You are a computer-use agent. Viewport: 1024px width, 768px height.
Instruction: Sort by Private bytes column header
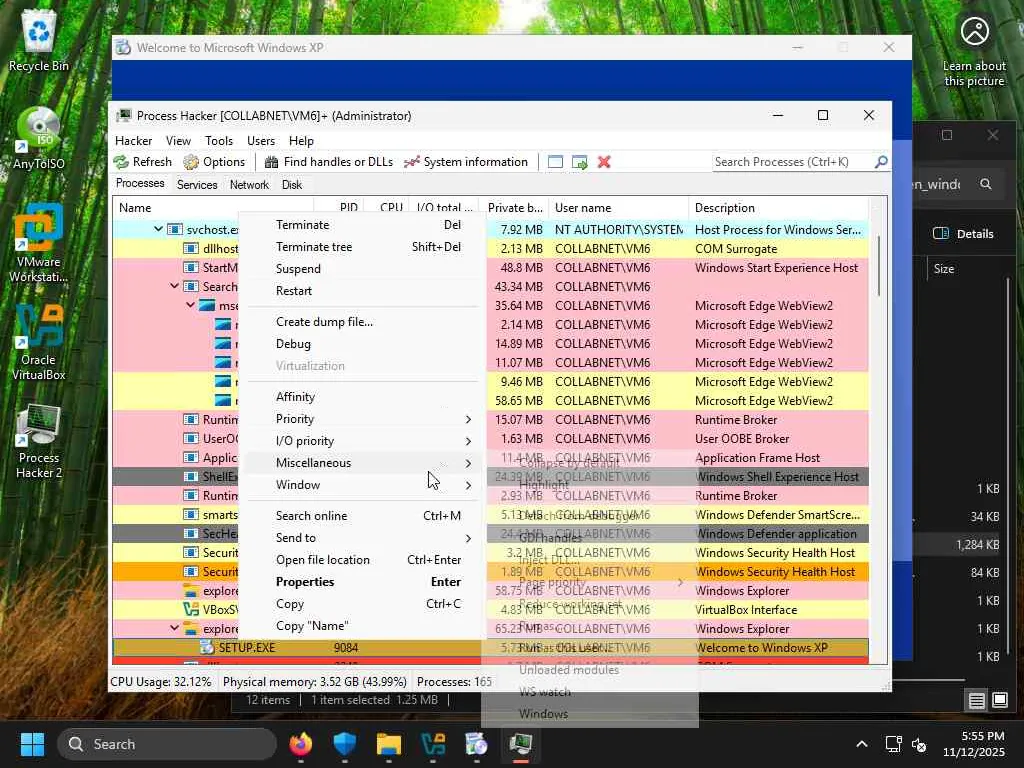[514, 208]
